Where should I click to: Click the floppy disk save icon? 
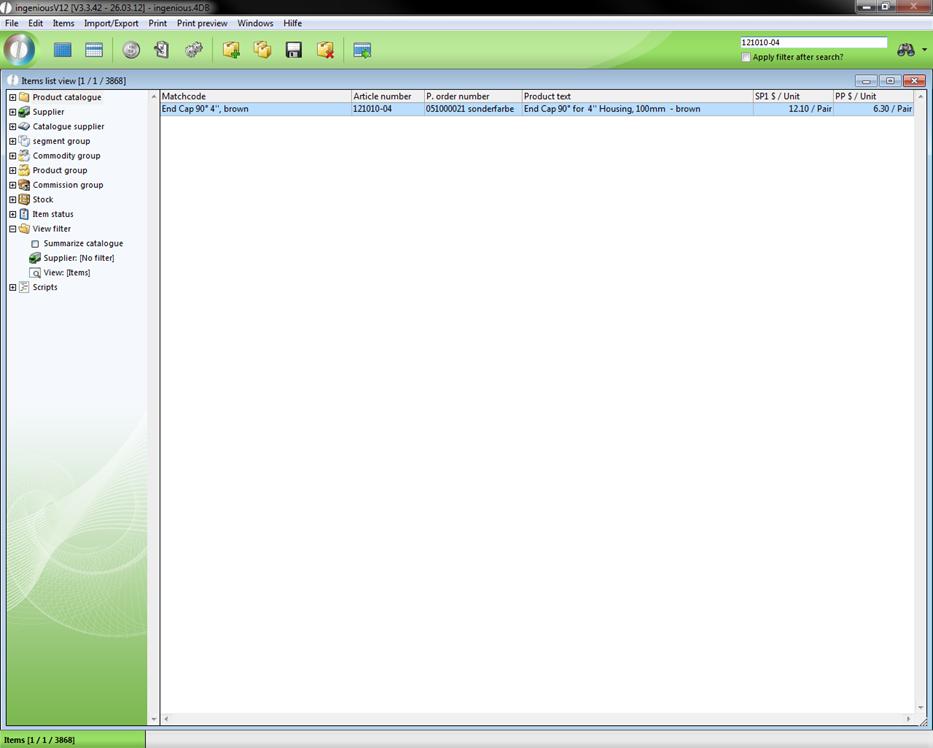tap(294, 50)
